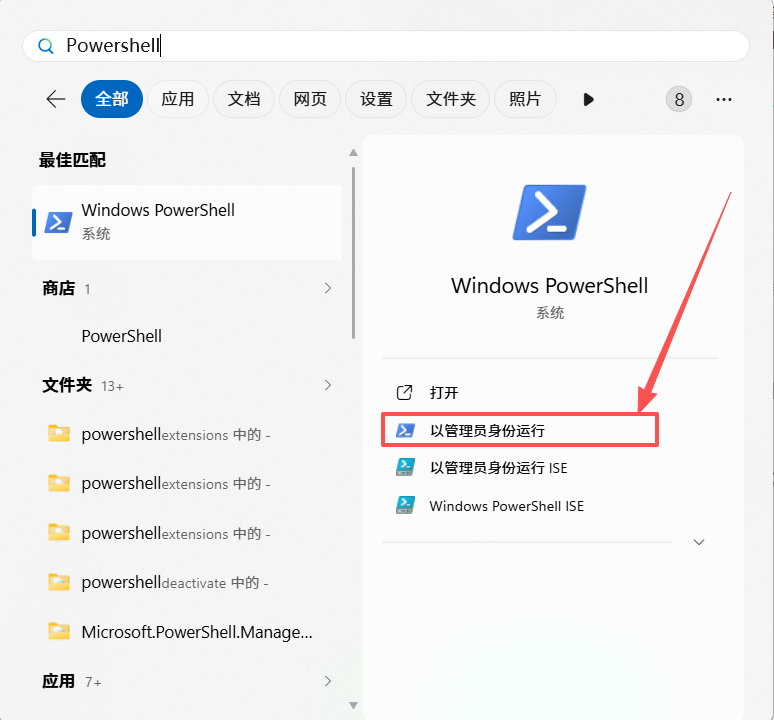Open Windows PowerShell ISE
The width and height of the screenshot is (774, 720).
click(x=549, y=506)
